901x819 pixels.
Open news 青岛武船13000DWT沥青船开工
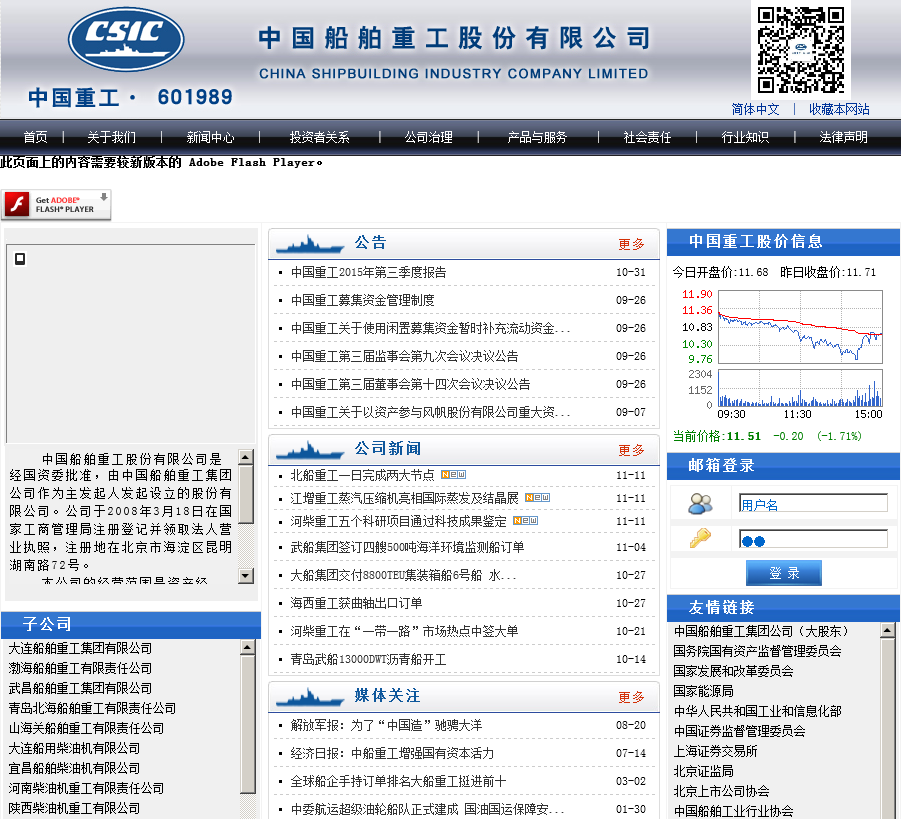[x=368, y=659]
